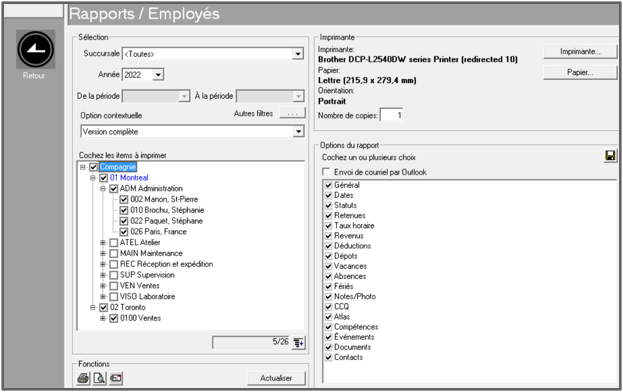623x392 pixels.
Task: Click the Actualiser button
Action: (276, 378)
